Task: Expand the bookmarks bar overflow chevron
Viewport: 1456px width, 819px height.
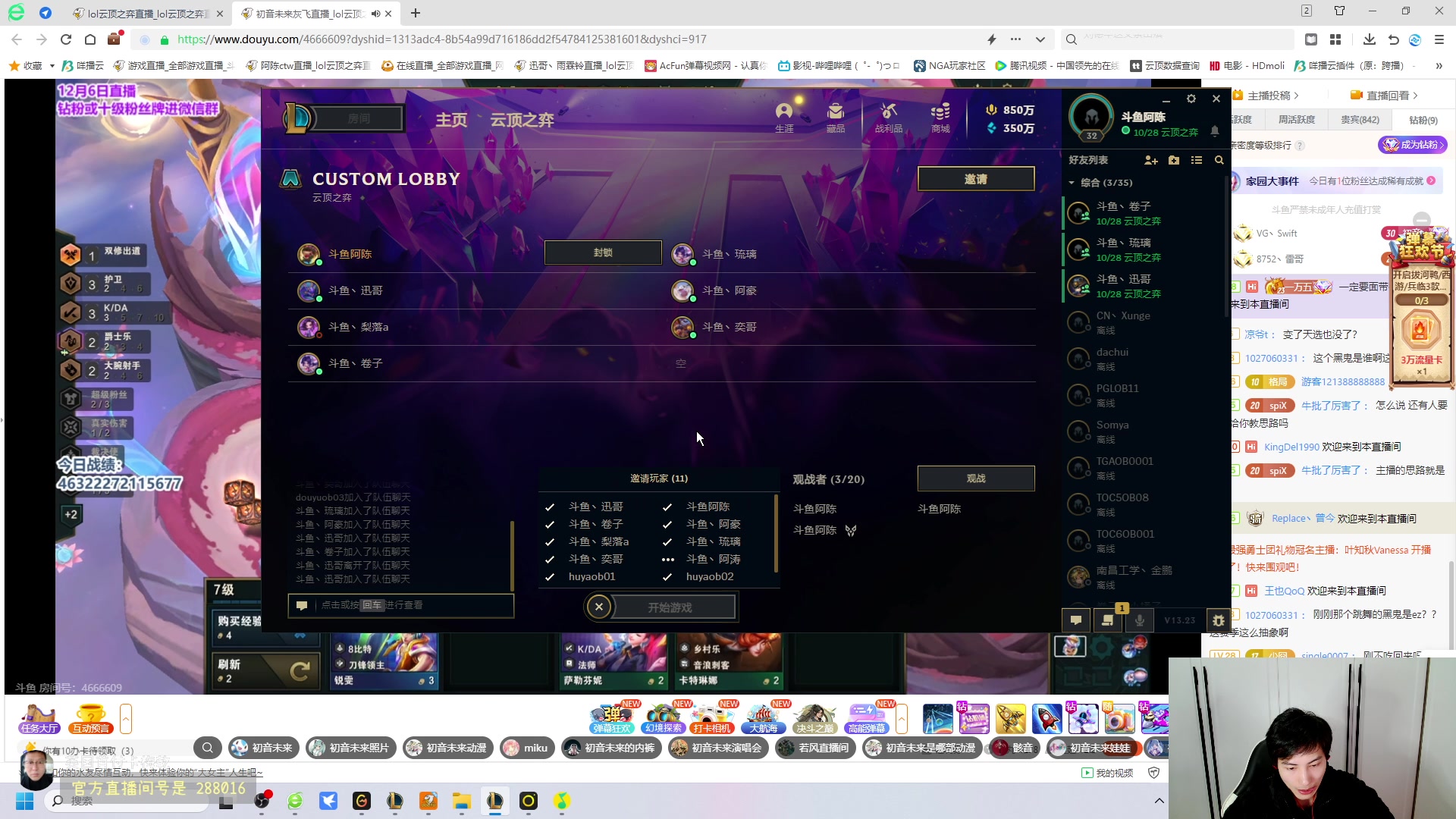Action: coord(1439,66)
